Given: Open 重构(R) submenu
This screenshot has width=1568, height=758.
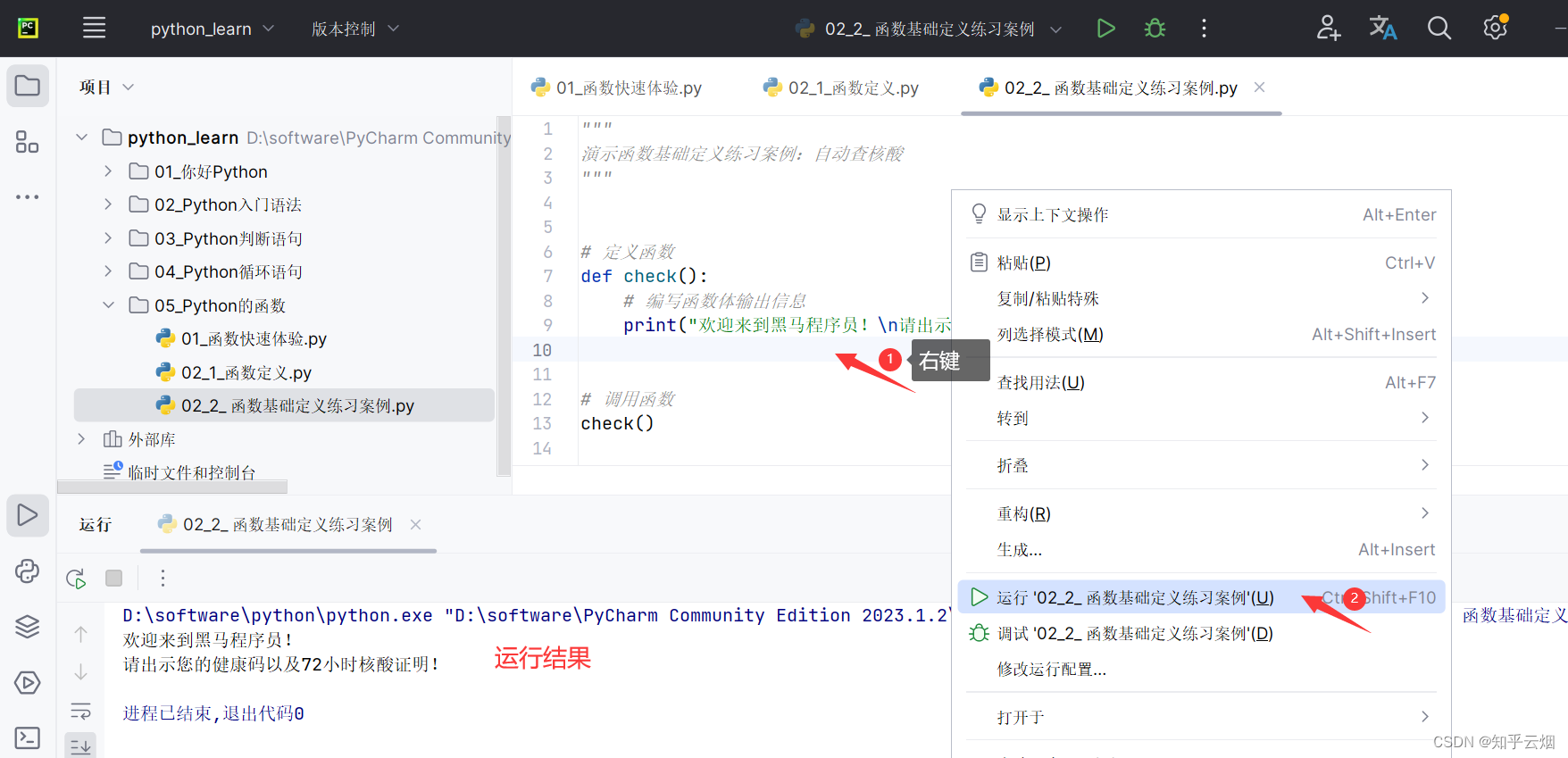Looking at the screenshot, I should [x=1201, y=513].
